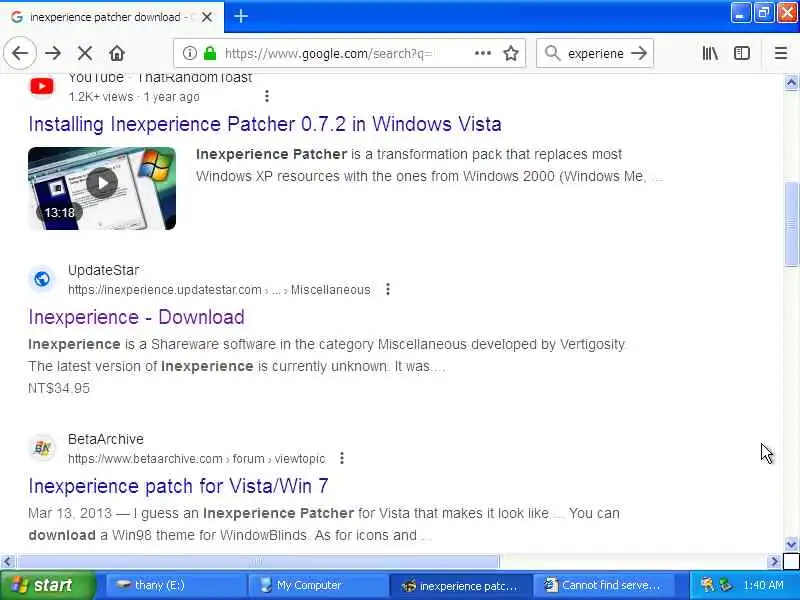800x600 pixels.
Task: Switch to thany (E:) taskbar window
Action: tap(175, 585)
